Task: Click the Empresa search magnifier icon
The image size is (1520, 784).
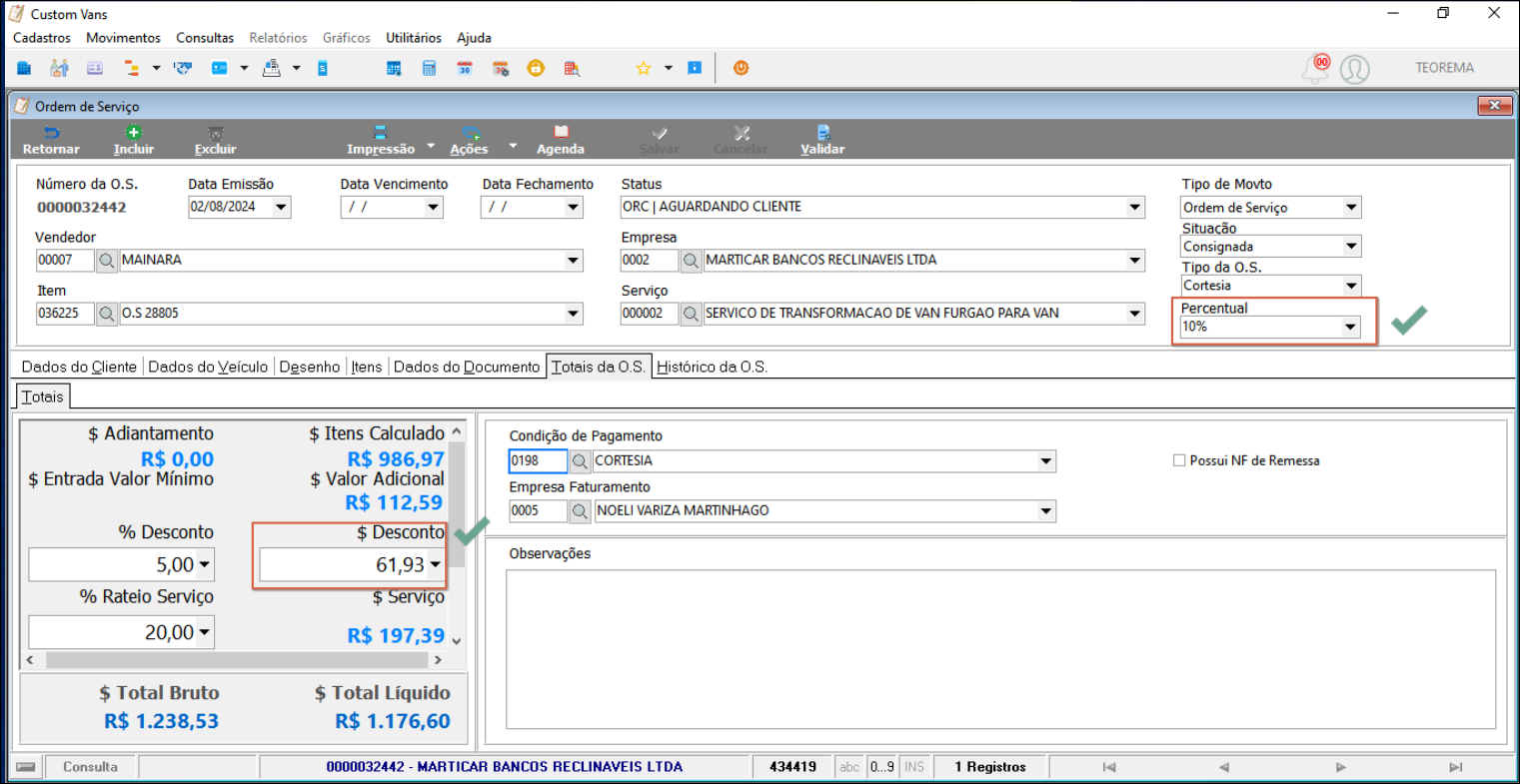Action: 691,261
